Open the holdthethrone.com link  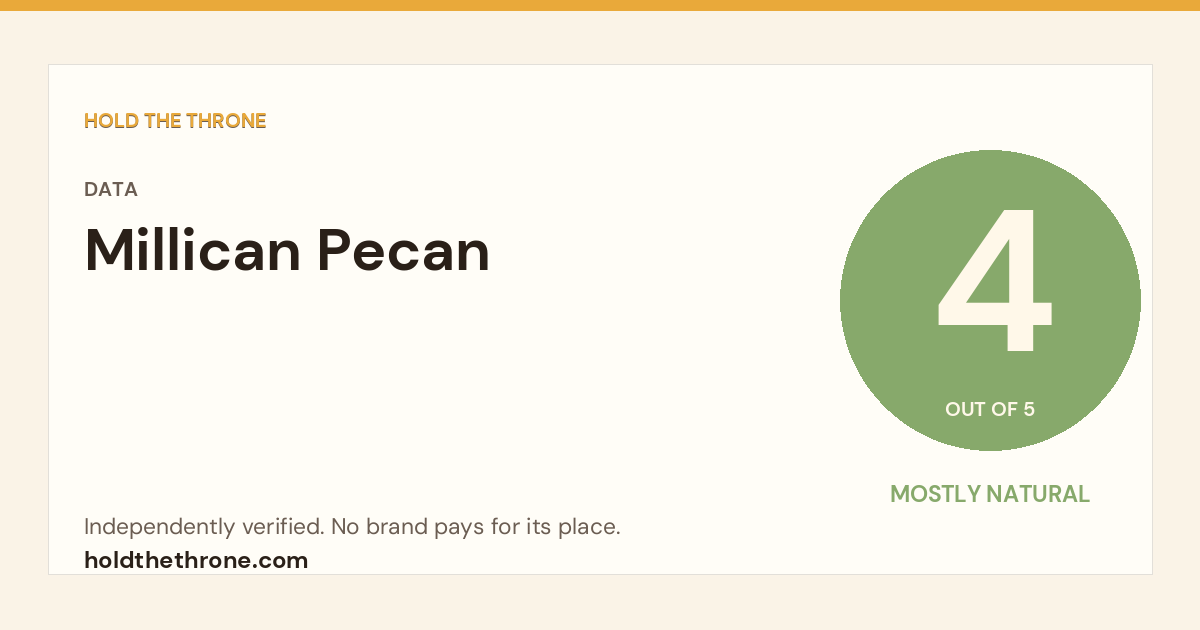(x=196, y=560)
